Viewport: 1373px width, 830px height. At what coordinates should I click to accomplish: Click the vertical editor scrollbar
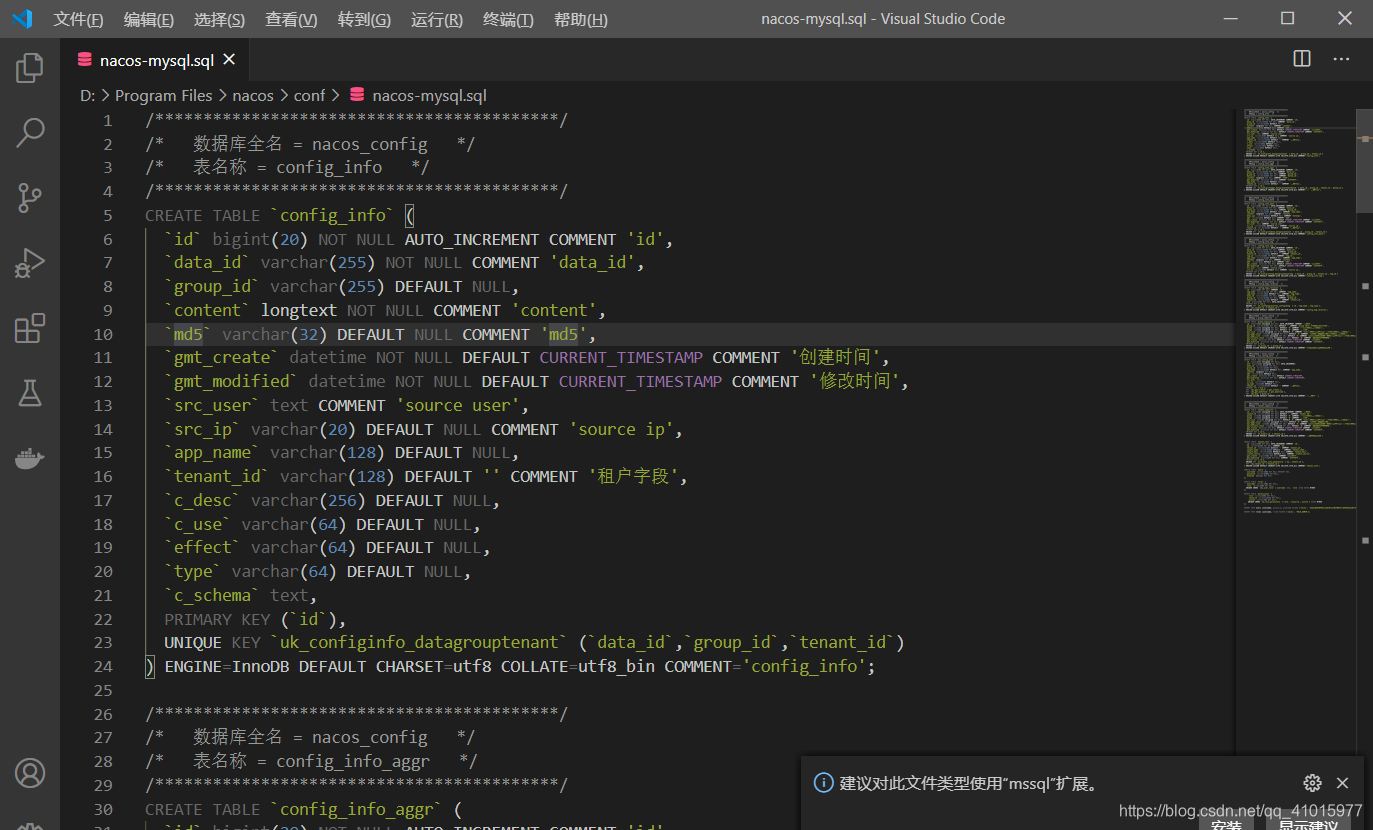(x=1365, y=160)
